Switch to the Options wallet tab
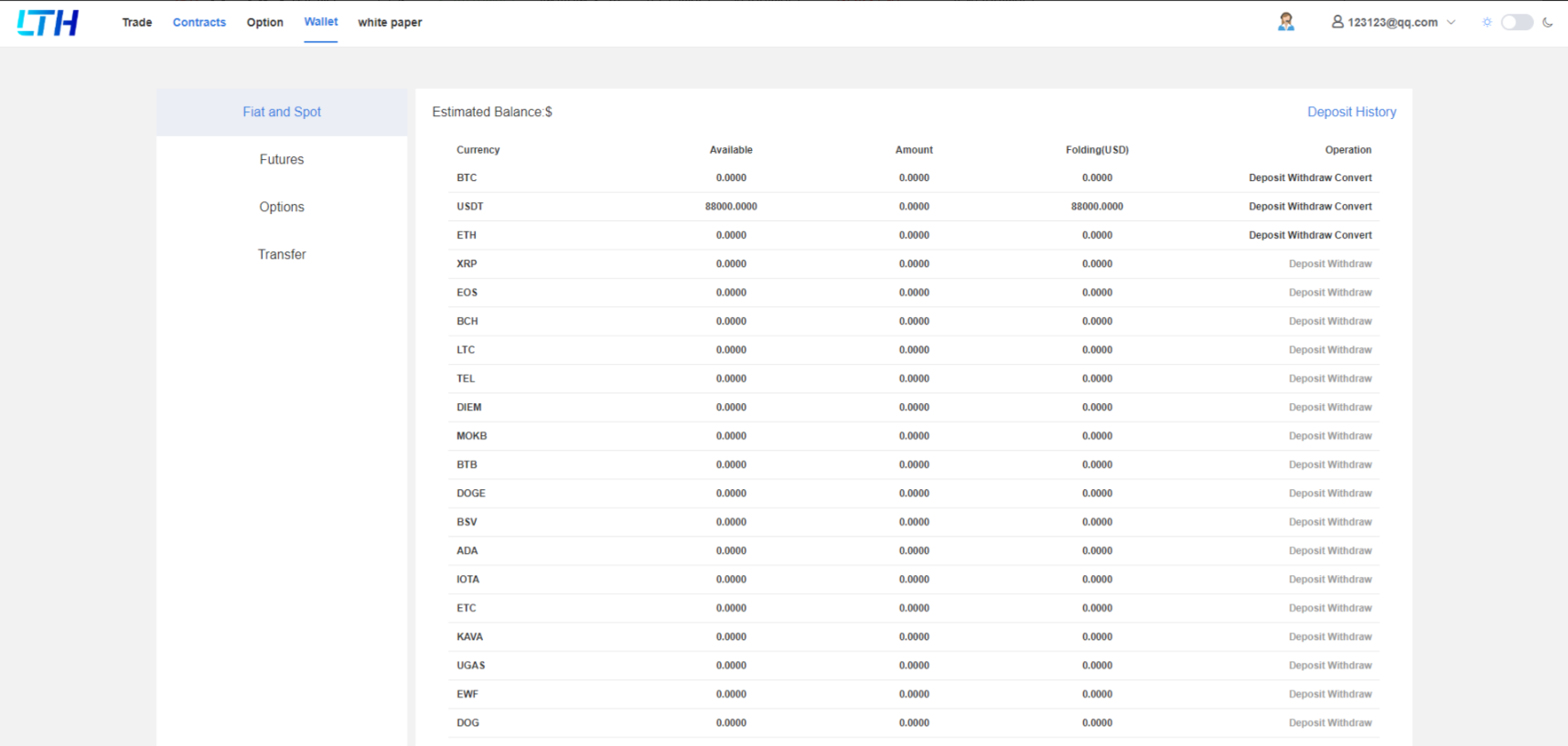The width and height of the screenshot is (1568, 746). pos(282,207)
